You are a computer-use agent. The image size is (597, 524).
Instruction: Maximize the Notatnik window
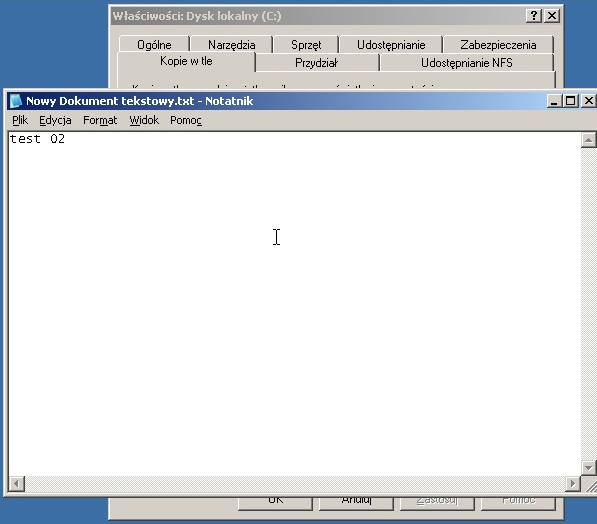[x=571, y=101]
